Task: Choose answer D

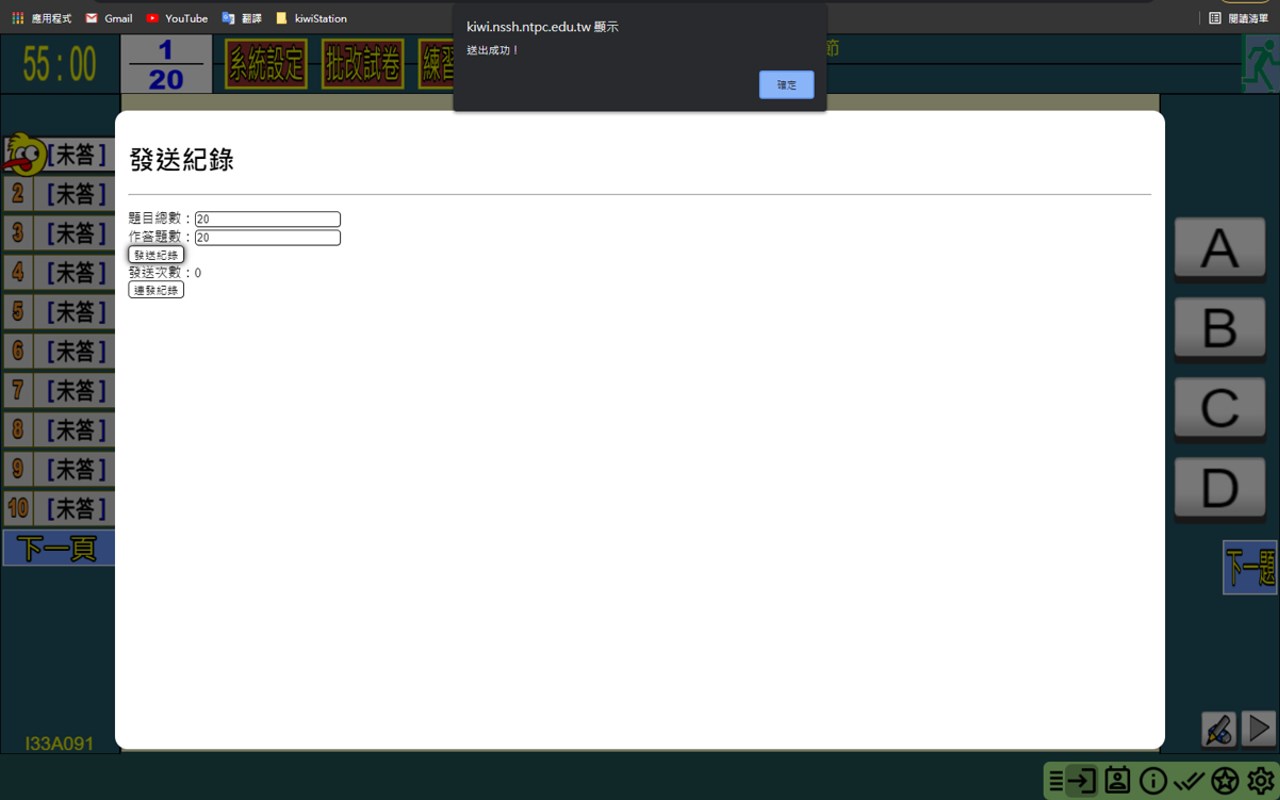Action: pyautogui.click(x=1219, y=488)
